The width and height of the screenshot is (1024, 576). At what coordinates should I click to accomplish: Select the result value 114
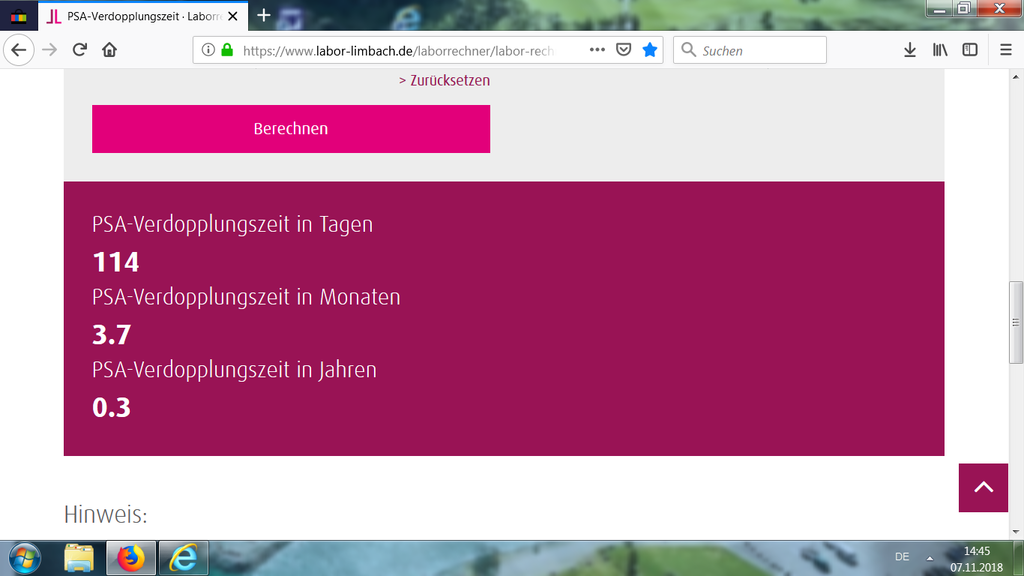pos(116,262)
